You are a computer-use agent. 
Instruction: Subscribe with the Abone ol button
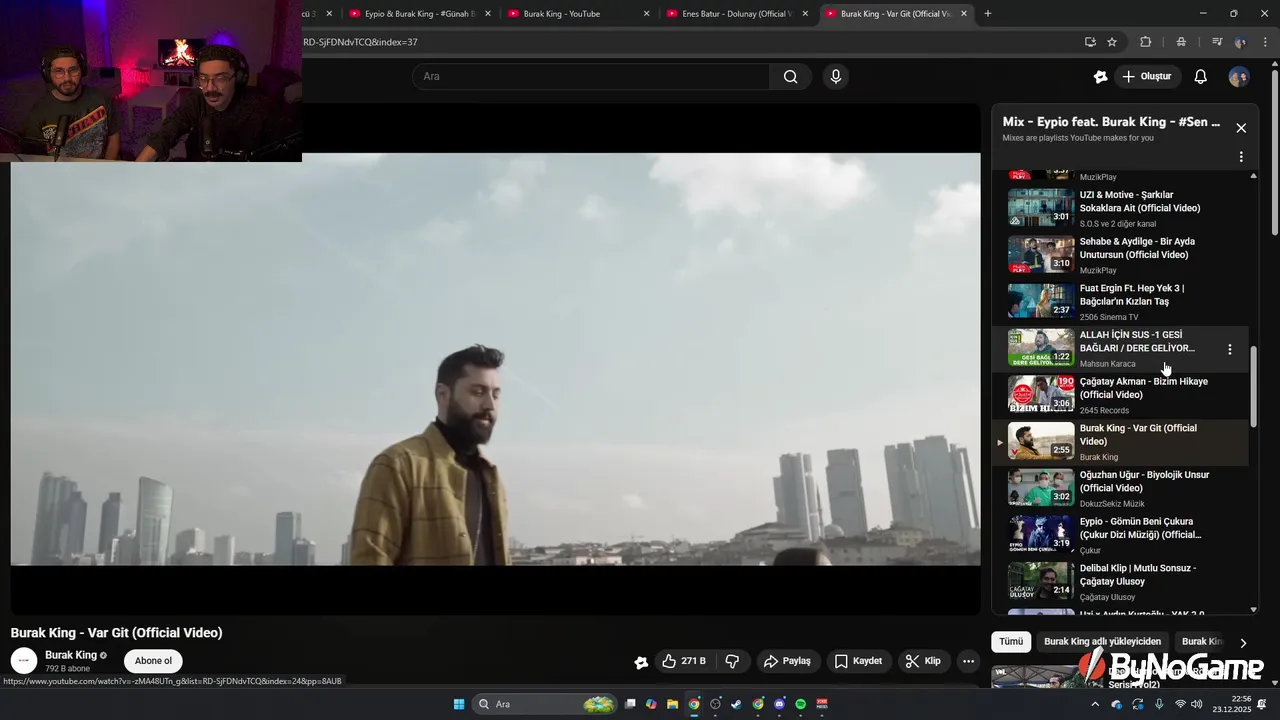coord(153,661)
